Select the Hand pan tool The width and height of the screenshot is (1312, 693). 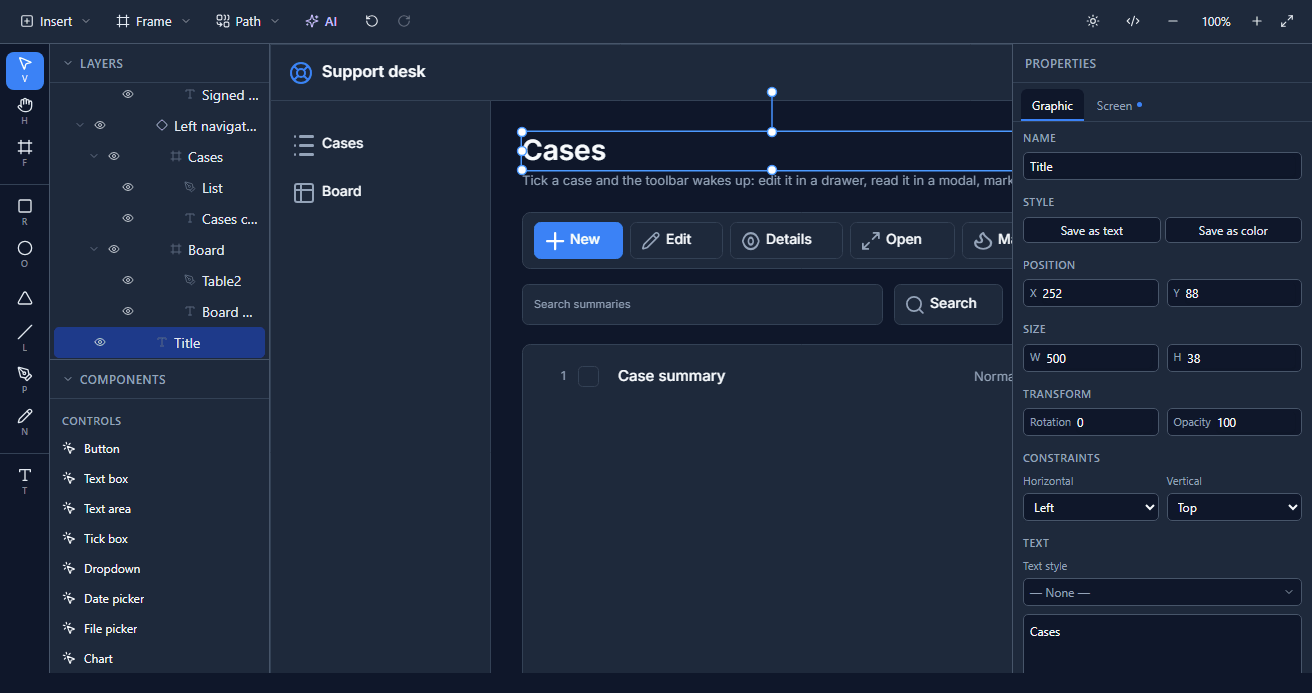point(25,110)
